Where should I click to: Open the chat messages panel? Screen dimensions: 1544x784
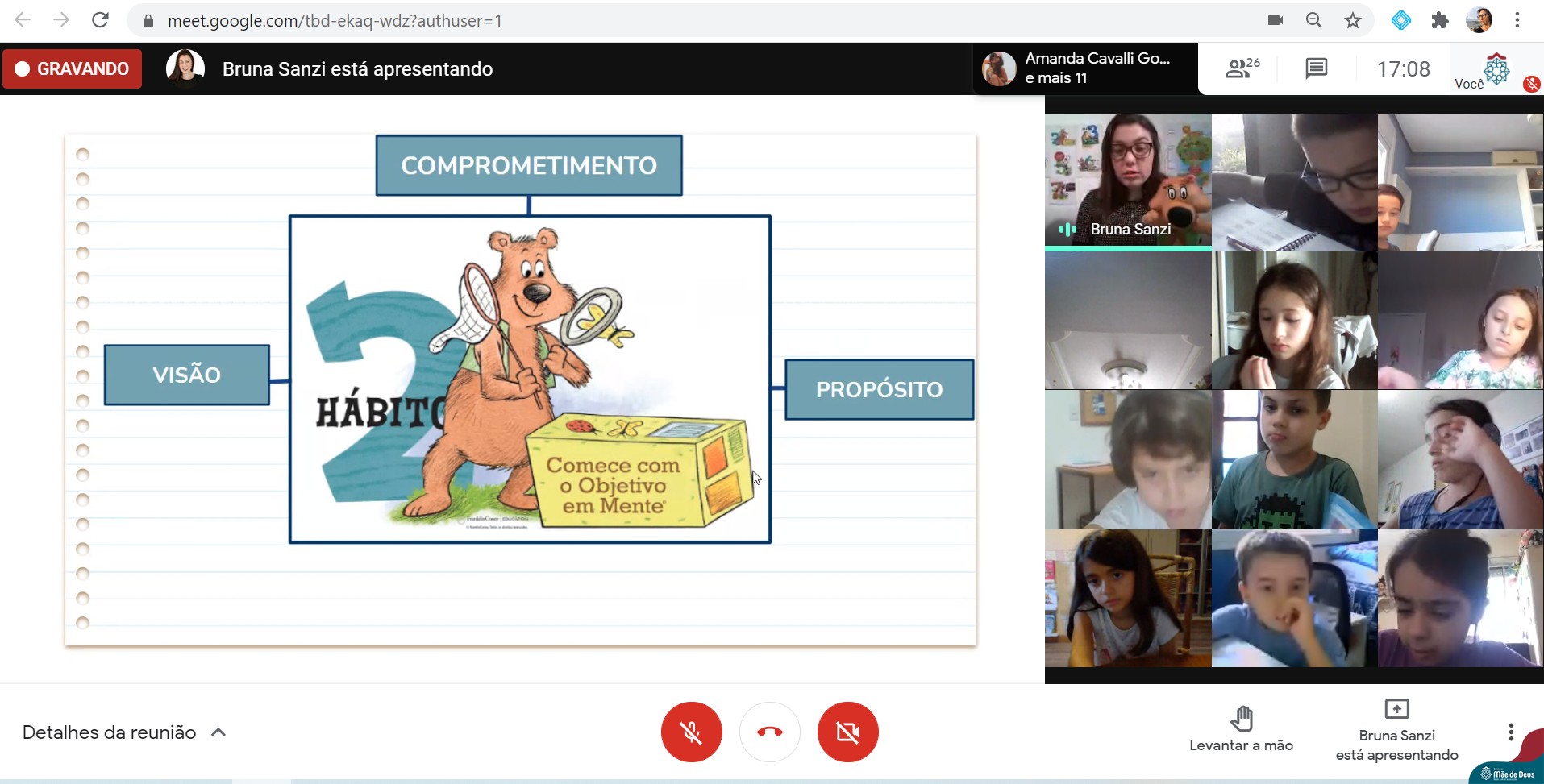click(x=1316, y=69)
